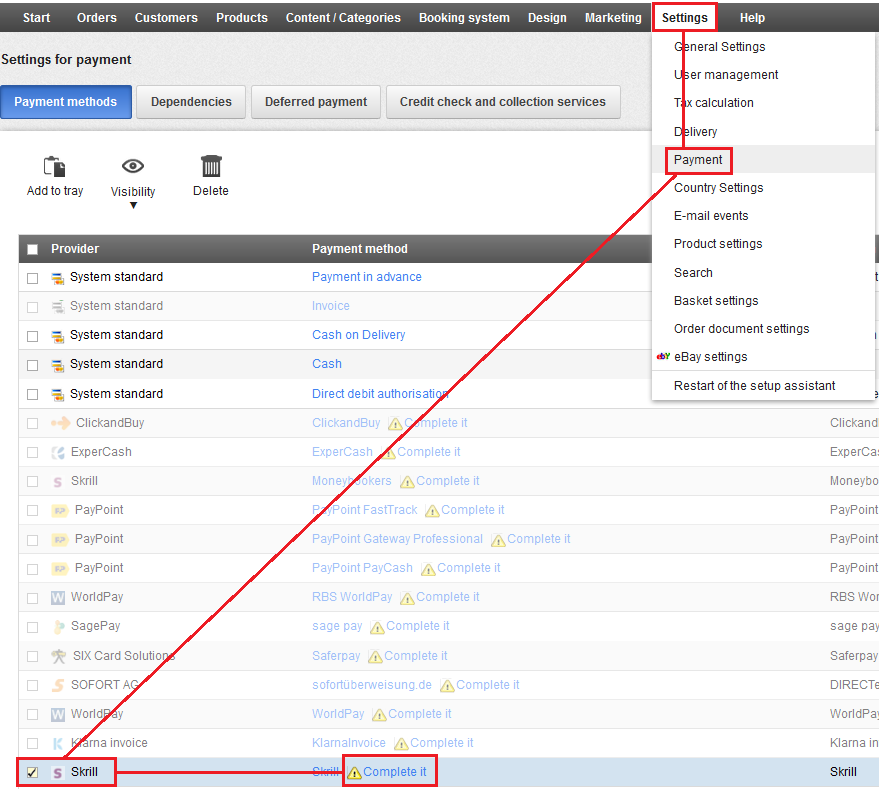This screenshot has width=879, height=789.
Task: Uncheck the selected Skrill row checkbox
Action: (33, 772)
